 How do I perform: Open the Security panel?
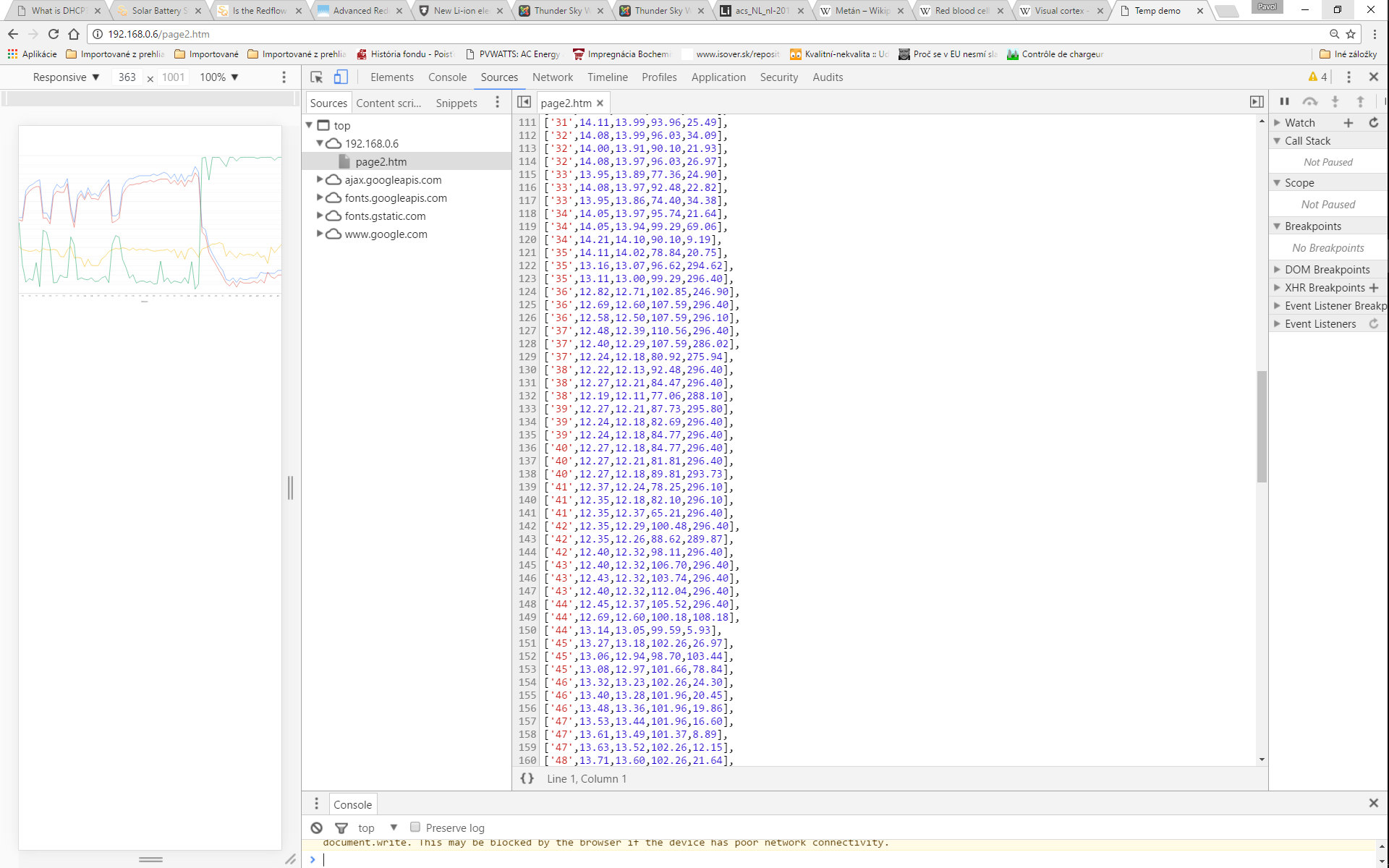(779, 77)
